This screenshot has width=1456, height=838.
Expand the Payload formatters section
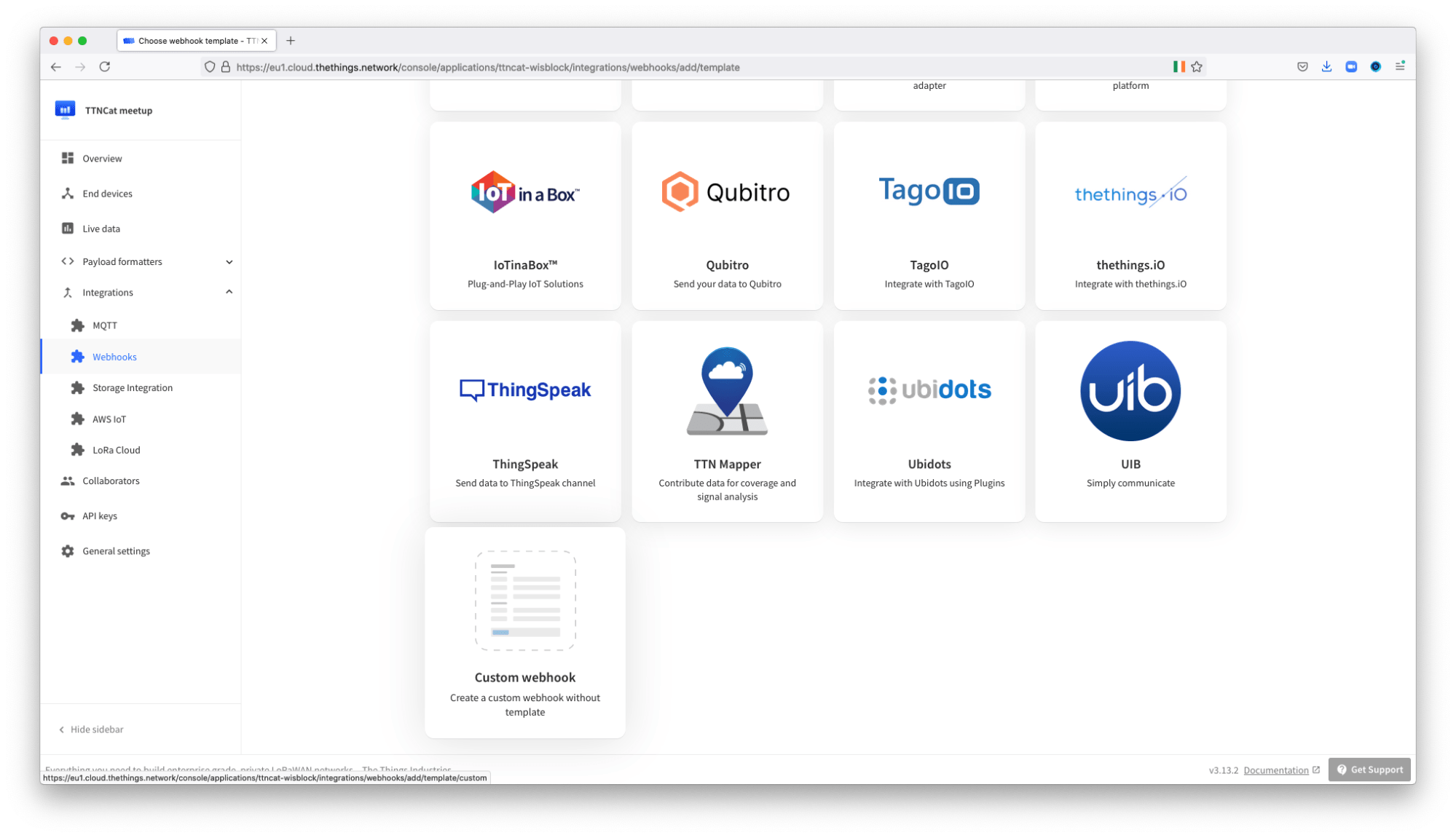[x=229, y=261]
